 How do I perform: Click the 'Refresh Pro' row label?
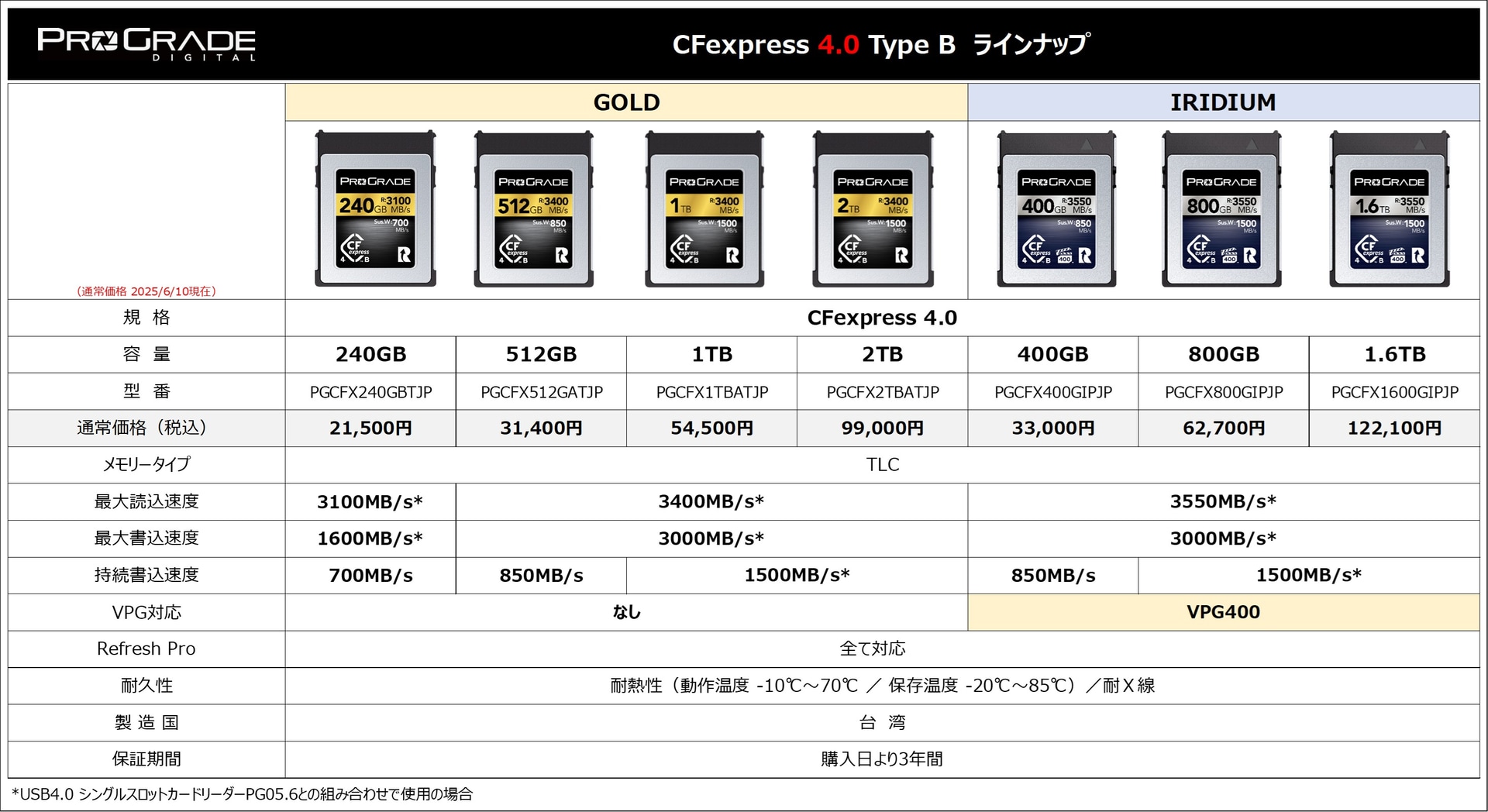[x=146, y=649]
